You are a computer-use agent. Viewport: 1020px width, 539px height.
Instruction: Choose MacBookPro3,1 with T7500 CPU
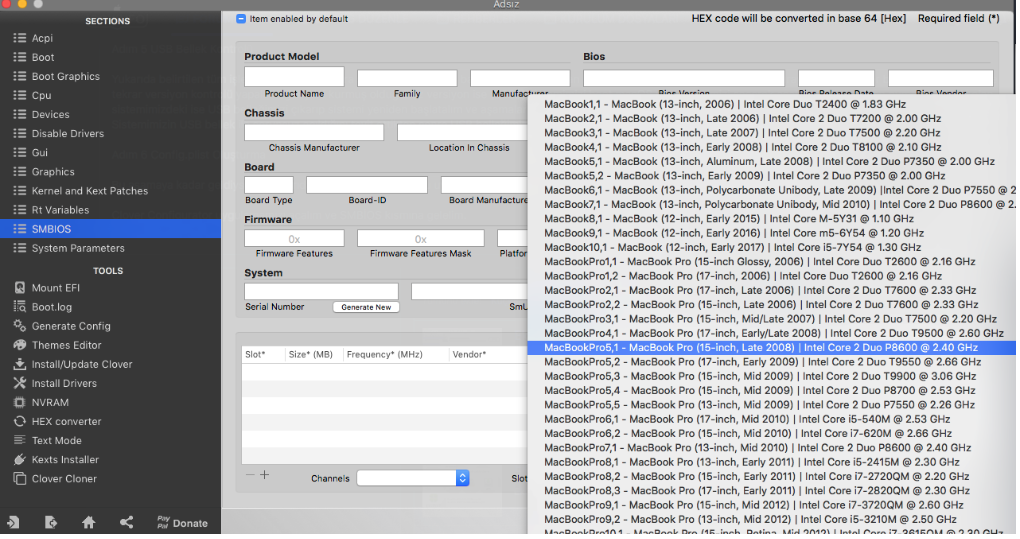coord(772,319)
